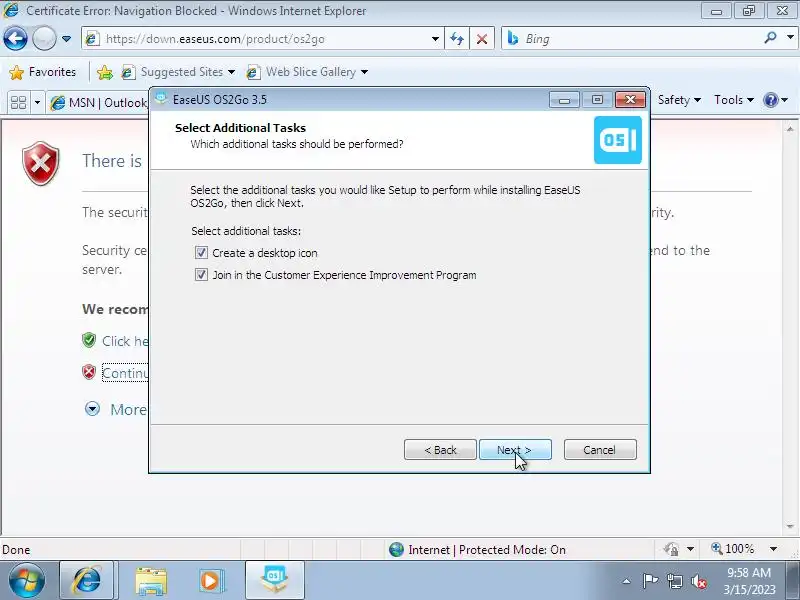Click the refresh page icon
Screen dimensions: 800x600
coord(457,39)
